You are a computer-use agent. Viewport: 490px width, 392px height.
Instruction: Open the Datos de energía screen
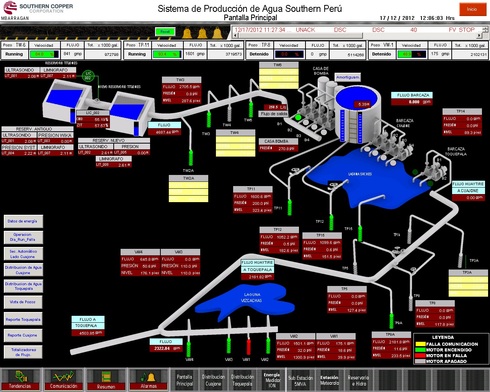click(x=23, y=221)
